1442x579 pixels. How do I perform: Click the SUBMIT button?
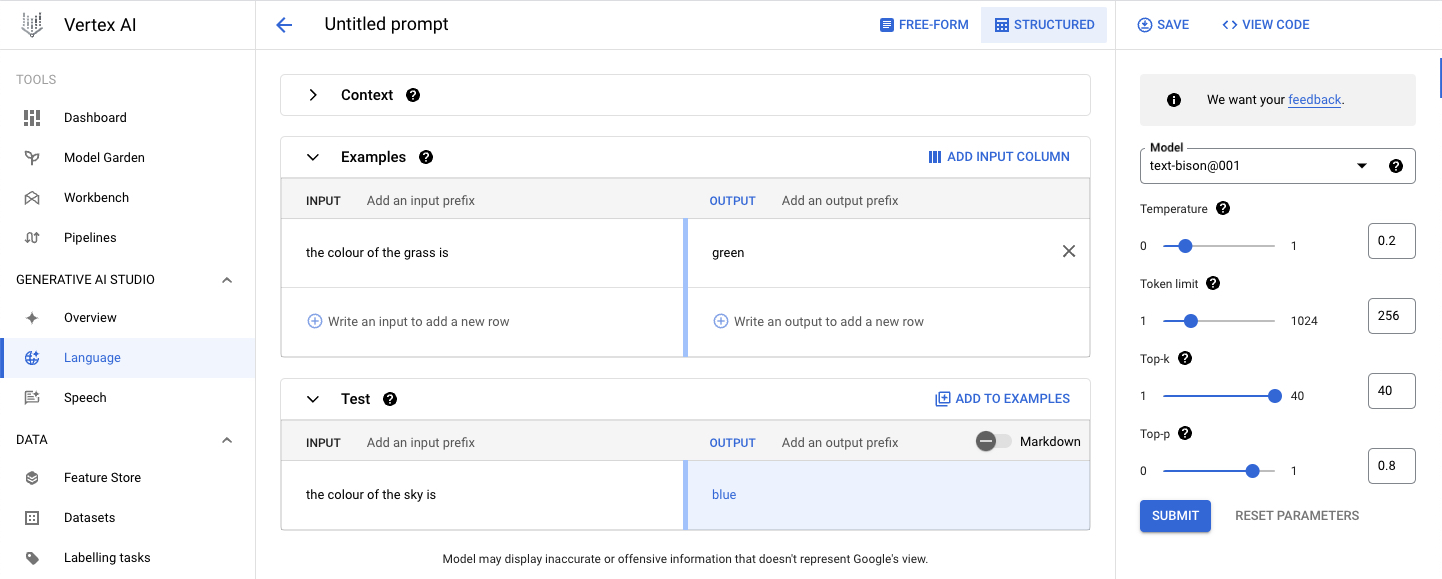click(x=1175, y=516)
